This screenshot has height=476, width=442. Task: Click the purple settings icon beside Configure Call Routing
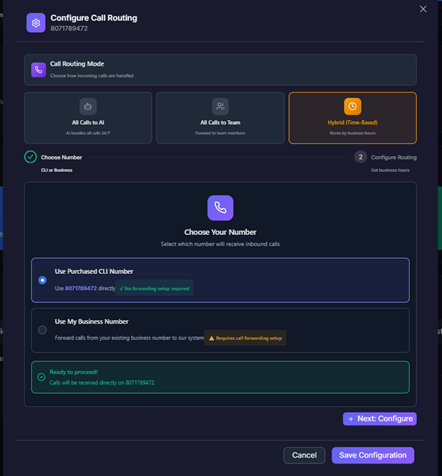pyautogui.click(x=36, y=23)
